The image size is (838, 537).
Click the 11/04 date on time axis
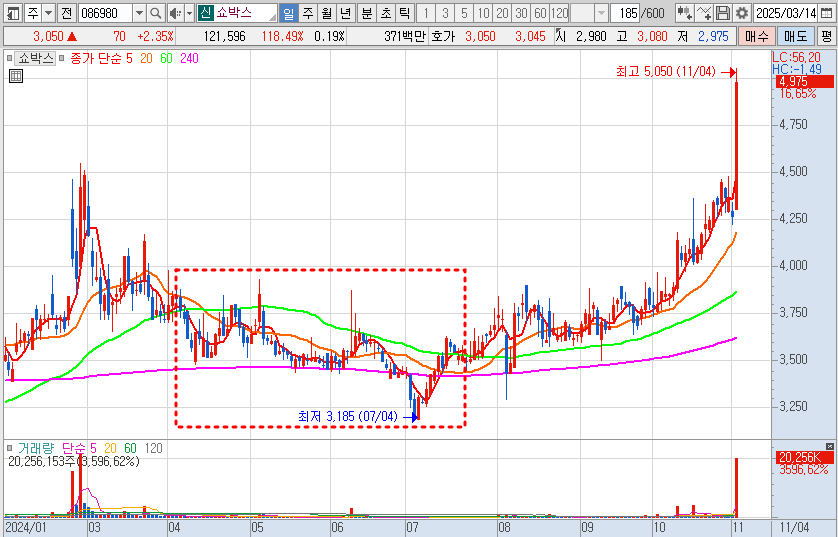[794, 528]
